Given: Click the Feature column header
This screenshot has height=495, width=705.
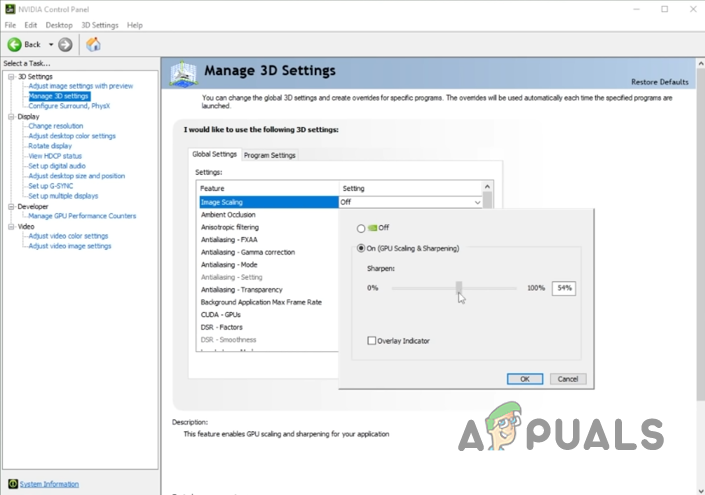Looking at the screenshot, I should [x=268, y=188].
